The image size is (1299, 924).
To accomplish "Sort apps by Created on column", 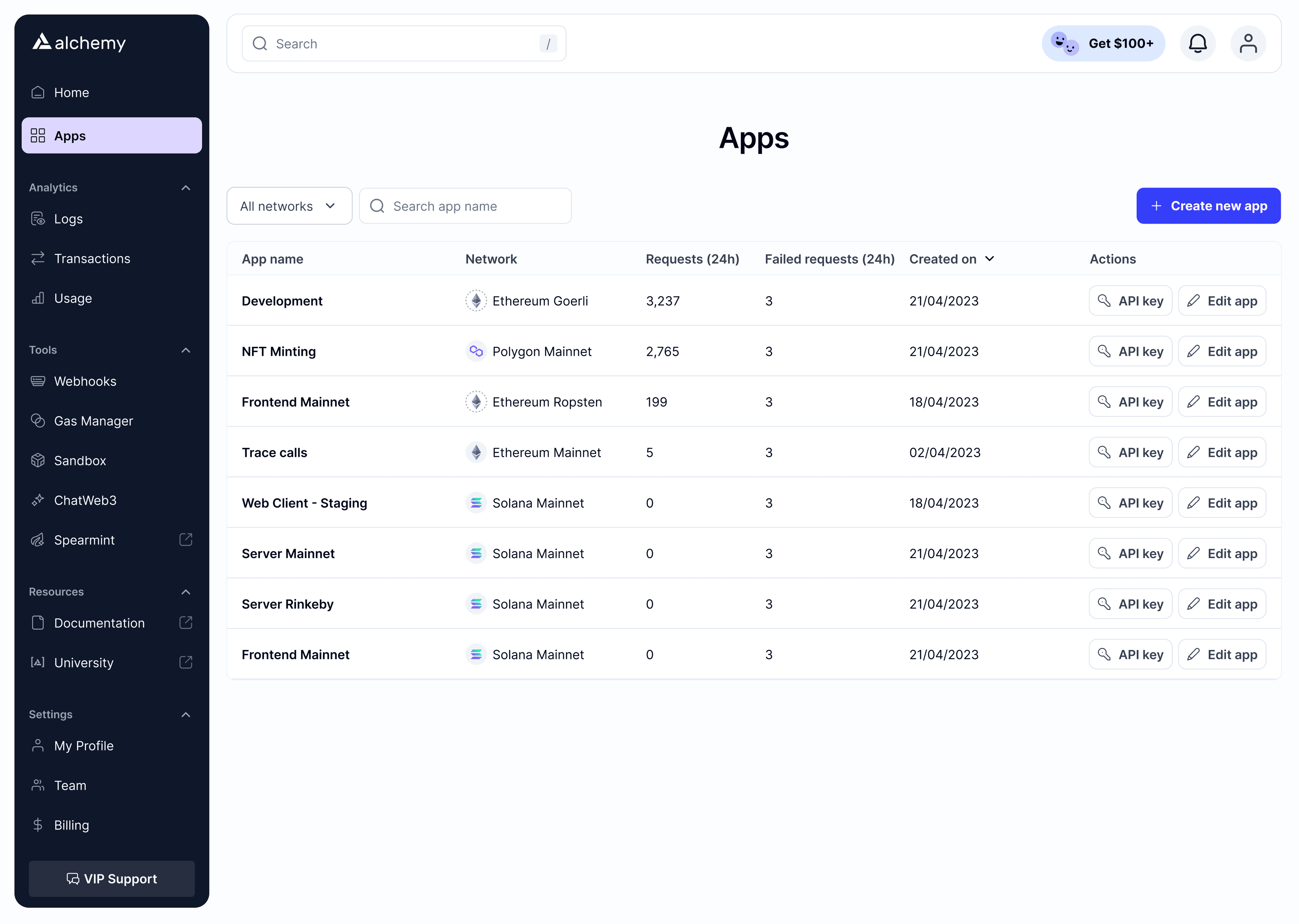I will [951, 259].
